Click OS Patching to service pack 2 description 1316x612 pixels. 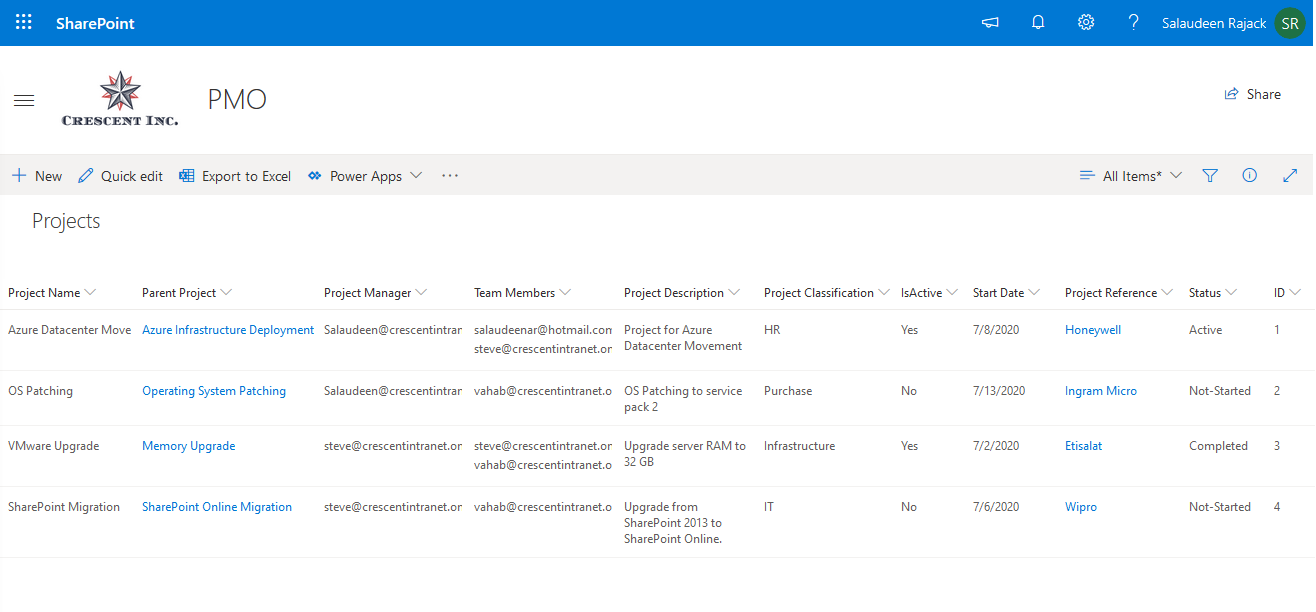point(683,399)
